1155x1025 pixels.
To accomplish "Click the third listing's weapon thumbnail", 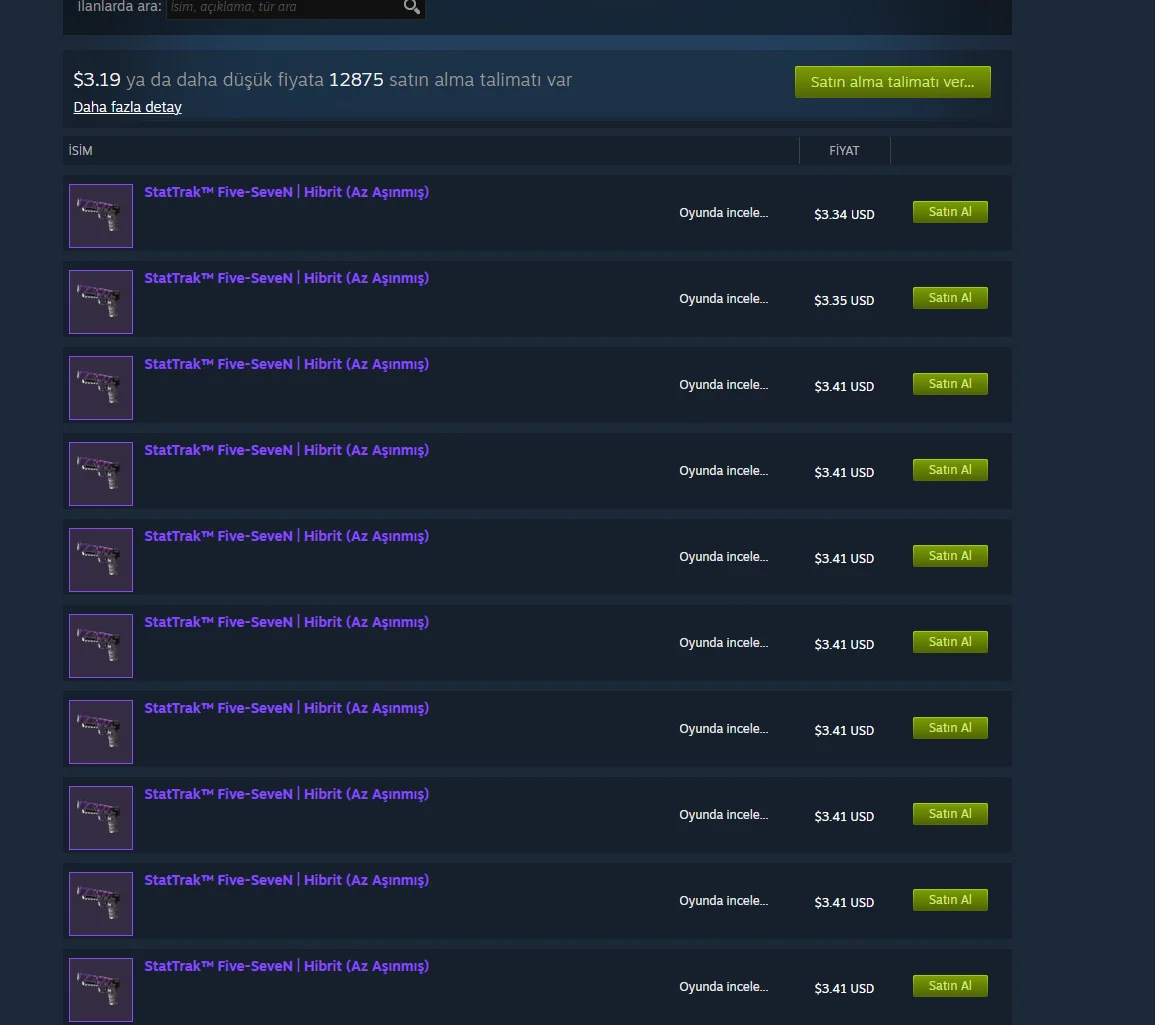I will tap(101, 388).
